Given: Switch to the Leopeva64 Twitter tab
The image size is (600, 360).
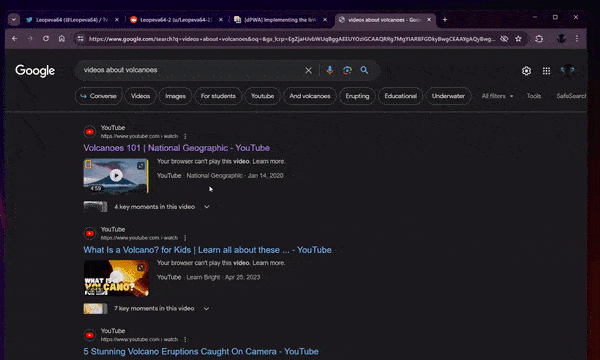Looking at the screenshot, I should click(x=72, y=20).
